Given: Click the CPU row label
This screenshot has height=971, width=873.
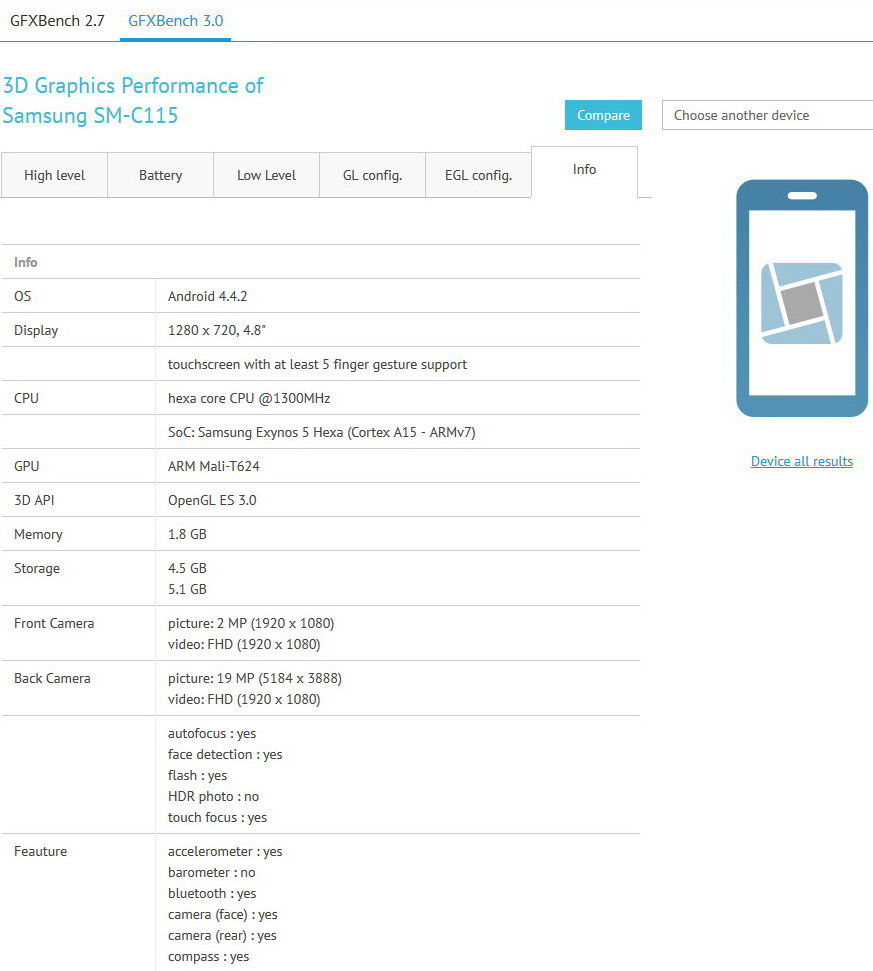Looking at the screenshot, I should (26, 398).
